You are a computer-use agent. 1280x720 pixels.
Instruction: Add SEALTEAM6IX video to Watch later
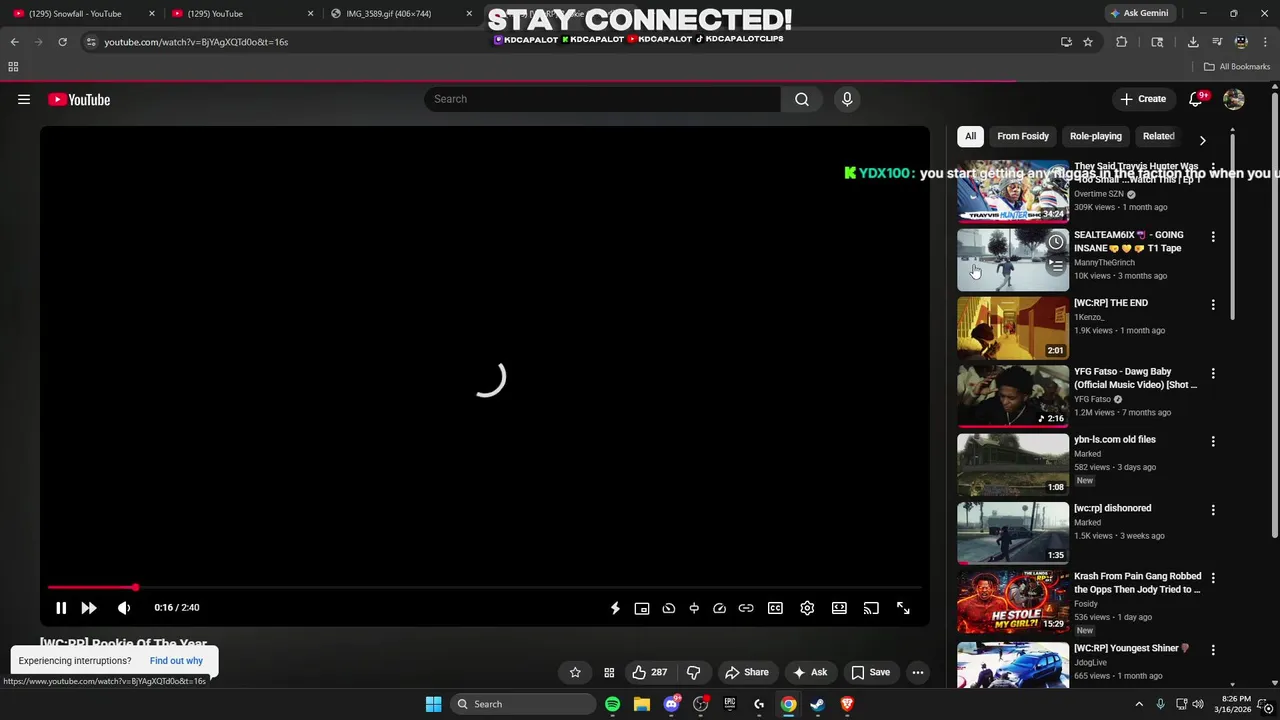[x=1056, y=243]
